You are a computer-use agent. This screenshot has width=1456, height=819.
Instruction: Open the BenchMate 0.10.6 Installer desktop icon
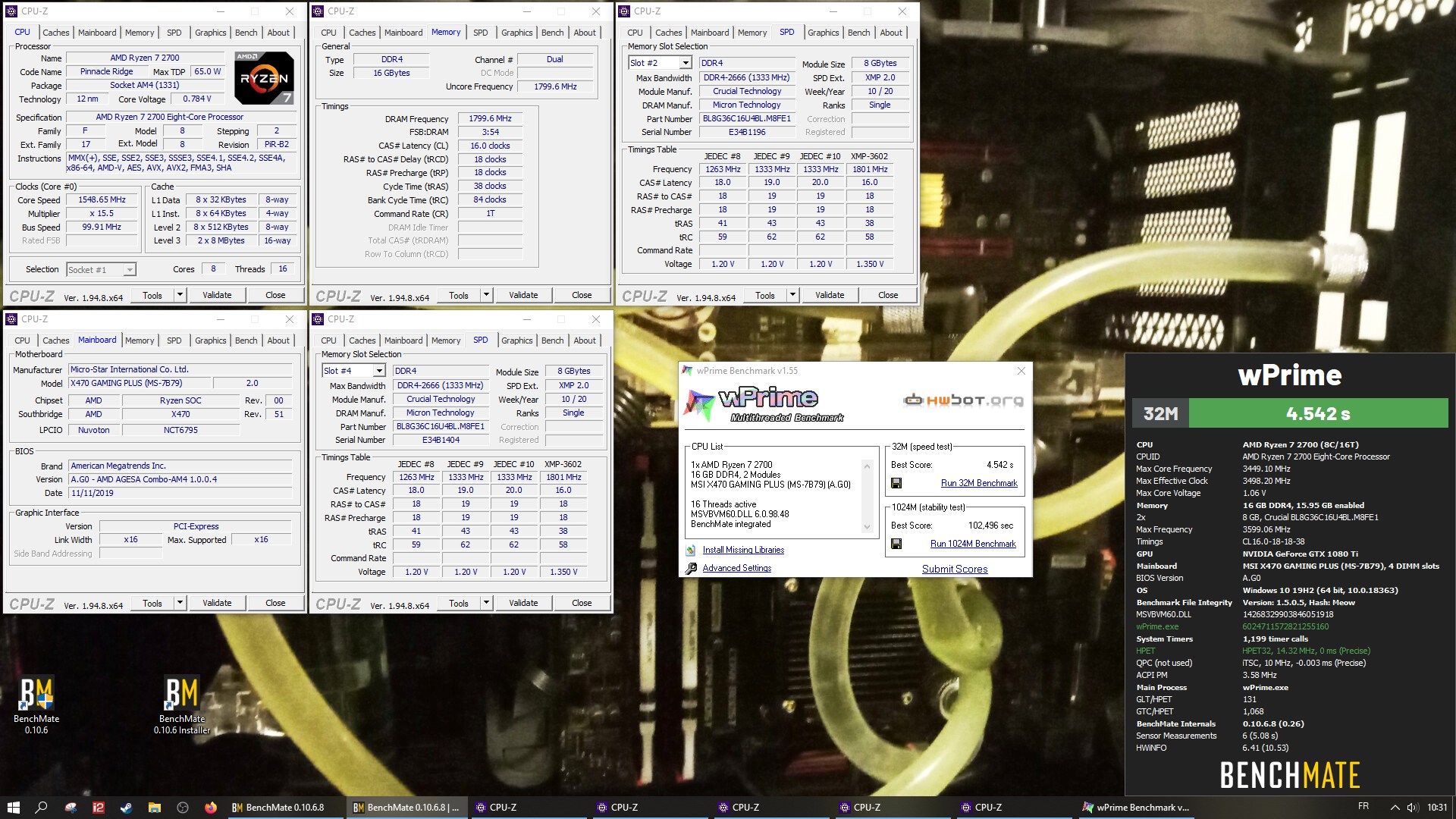(x=182, y=704)
